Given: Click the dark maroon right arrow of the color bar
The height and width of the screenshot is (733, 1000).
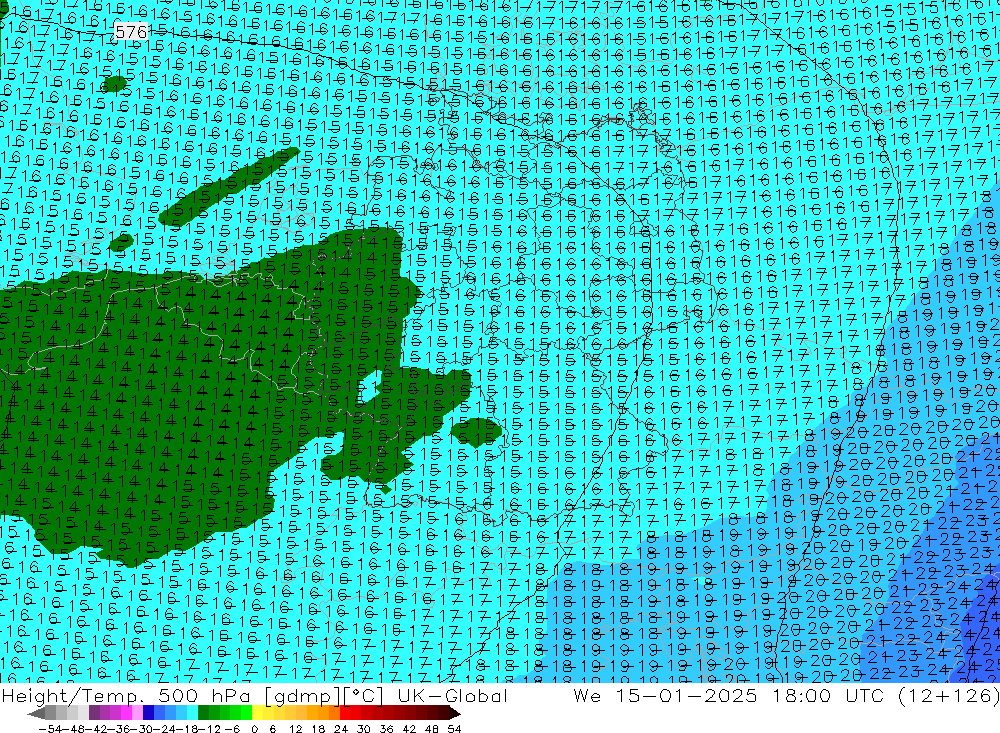Looking at the screenshot, I should pos(455,713).
